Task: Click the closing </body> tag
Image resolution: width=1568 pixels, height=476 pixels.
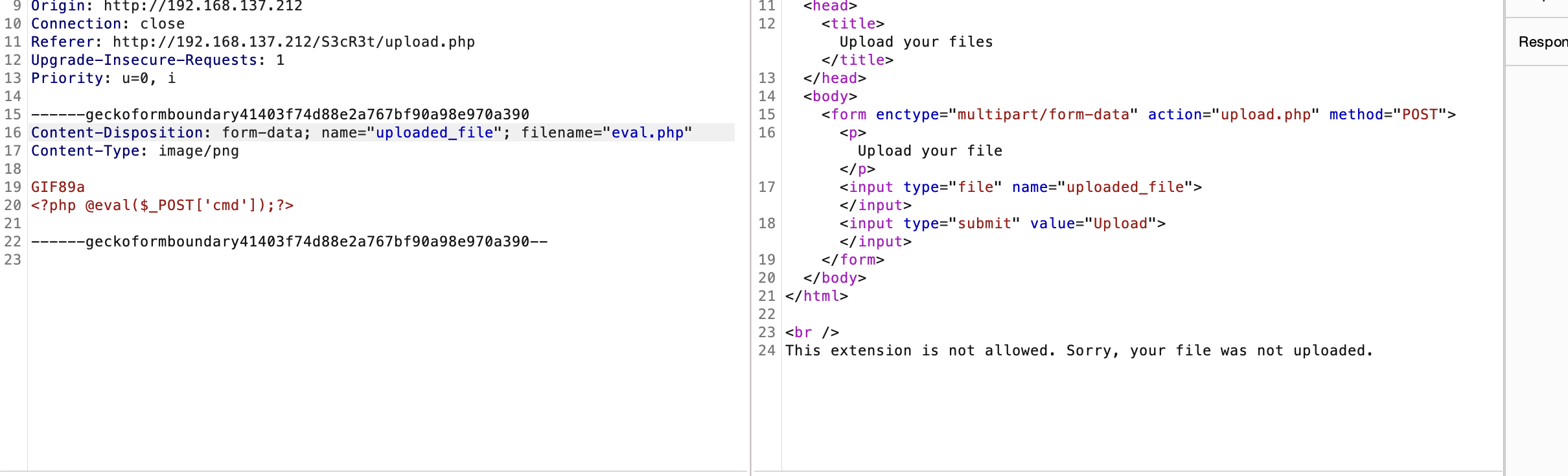Action: tap(835, 278)
